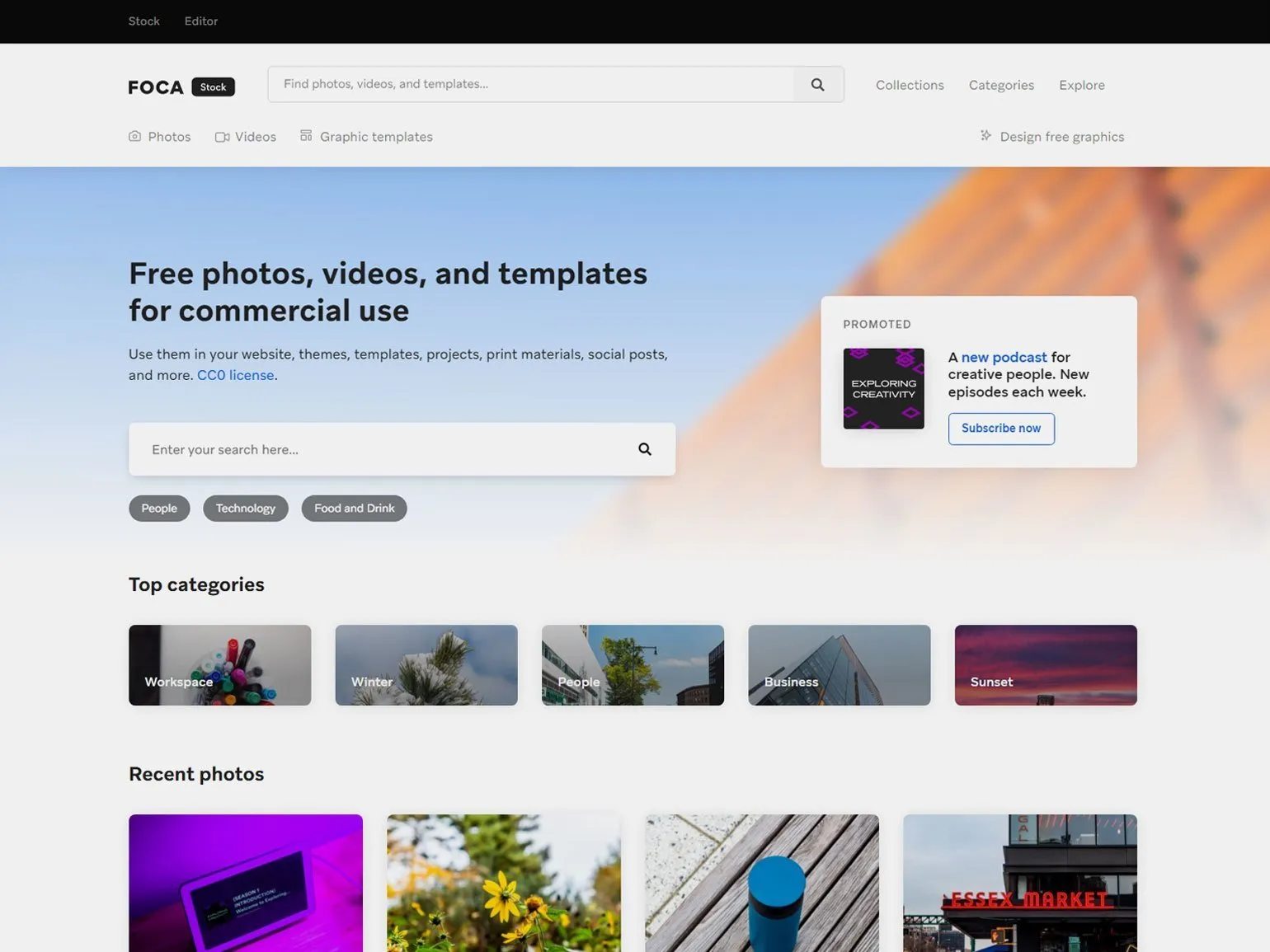Choose the Food and Drink tag

click(354, 509)
